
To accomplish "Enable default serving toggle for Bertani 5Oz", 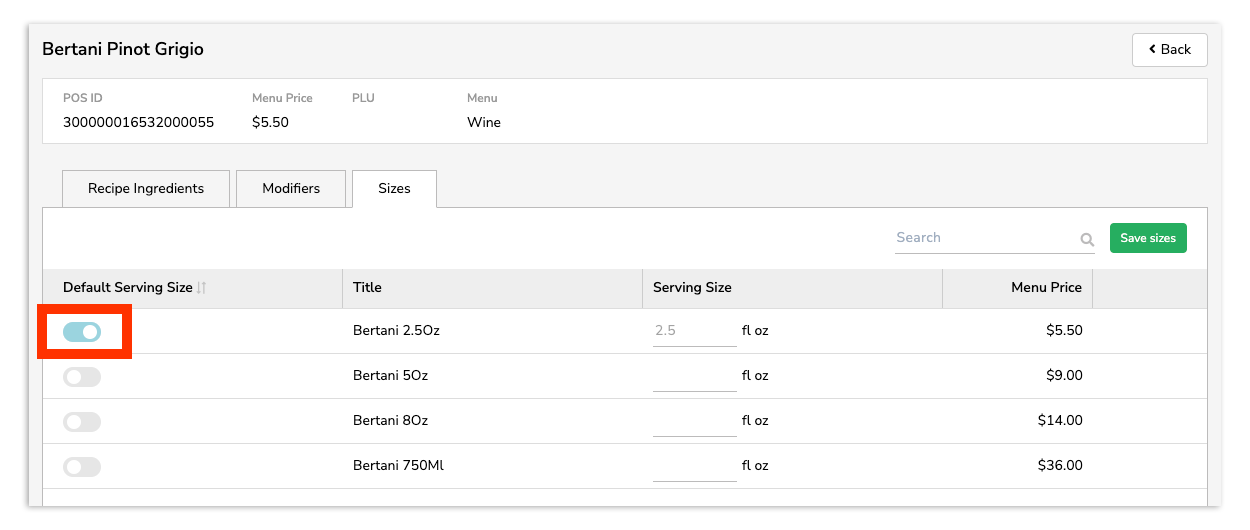I will pyautogui.click(x=82, y=377).
